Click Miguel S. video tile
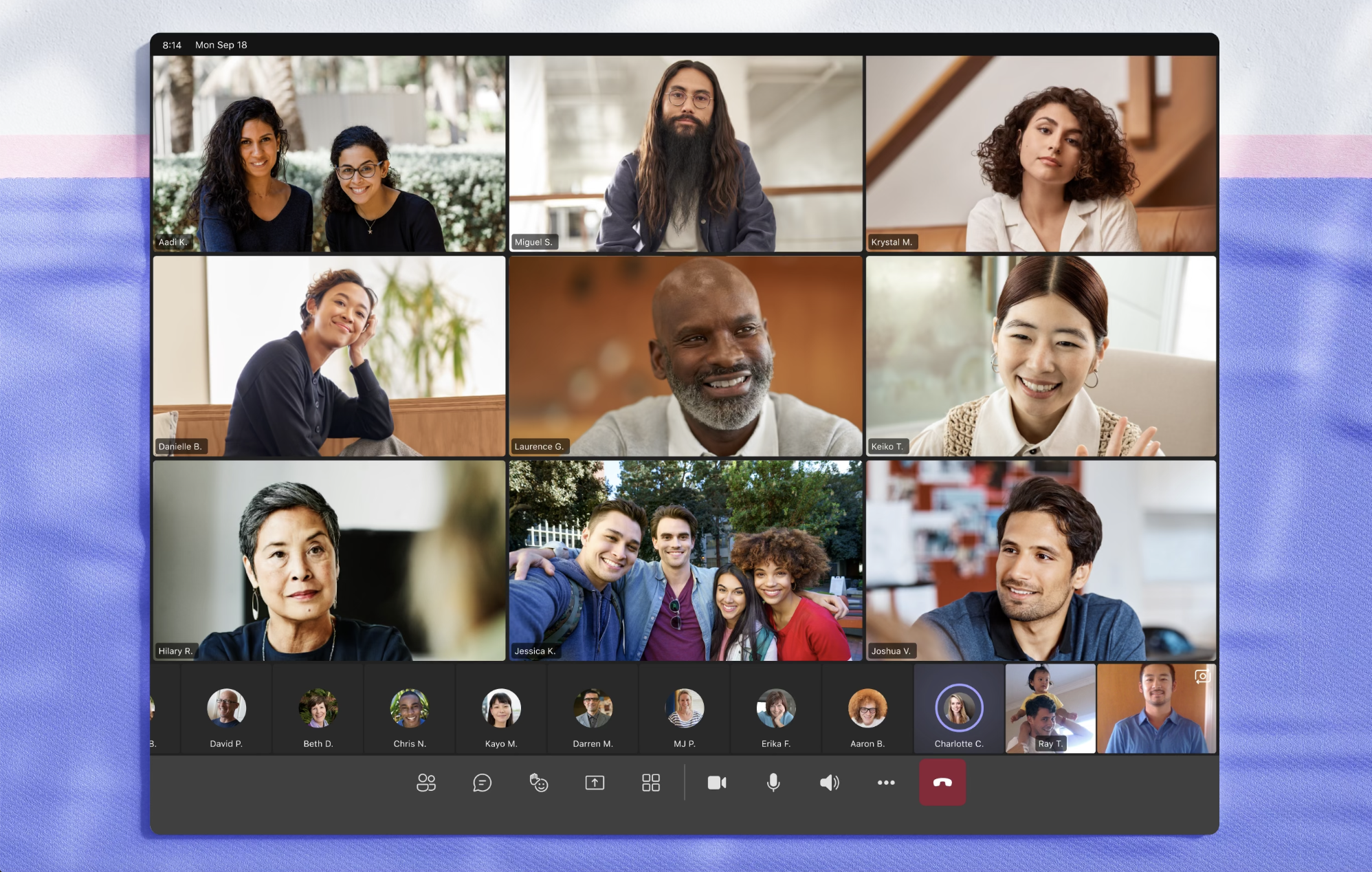This screenshot has height=872, width=1372. pos(685,153)
